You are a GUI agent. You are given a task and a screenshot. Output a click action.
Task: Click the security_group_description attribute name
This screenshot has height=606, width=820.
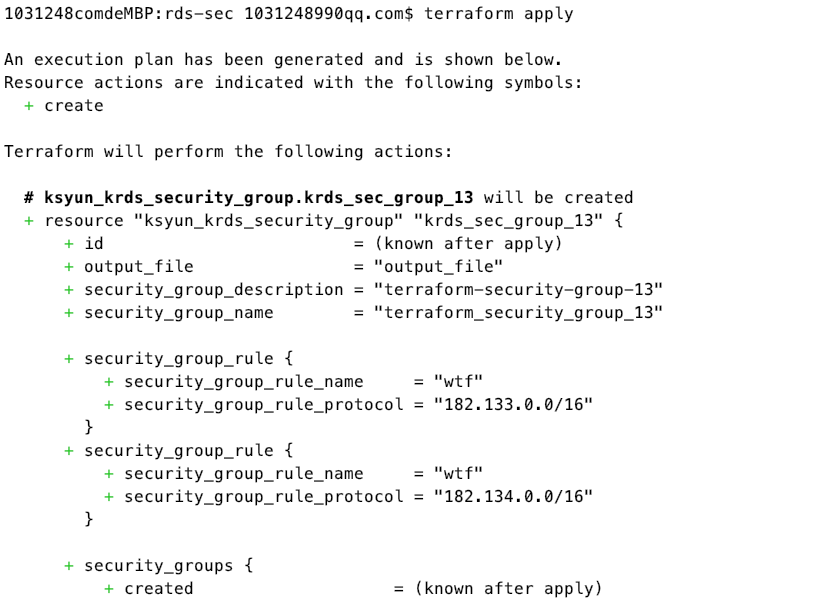[213, 290]
